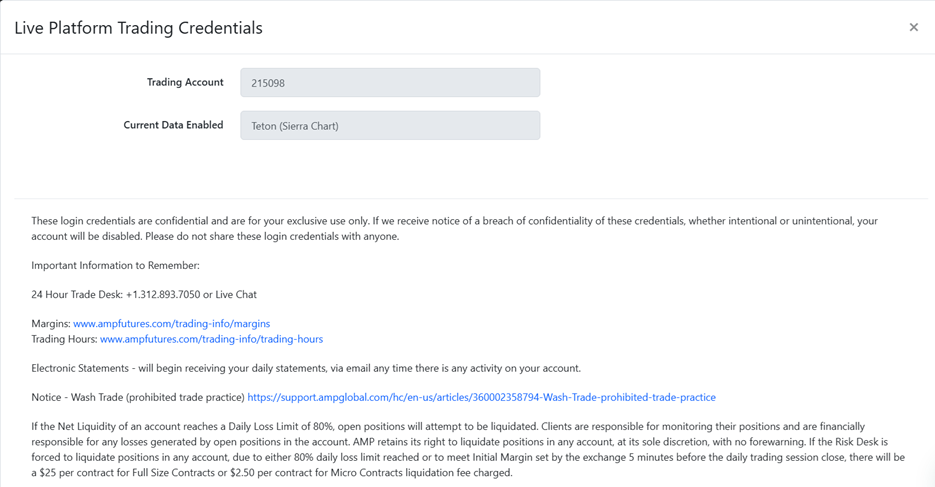Open the Wash Trade support article link

(x=481, y=397)
